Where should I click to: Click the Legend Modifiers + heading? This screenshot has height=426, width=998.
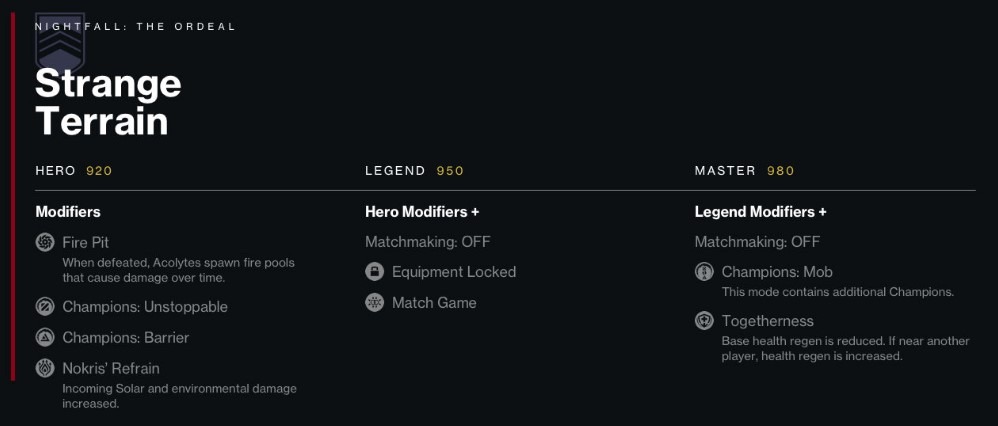(761, 212)
